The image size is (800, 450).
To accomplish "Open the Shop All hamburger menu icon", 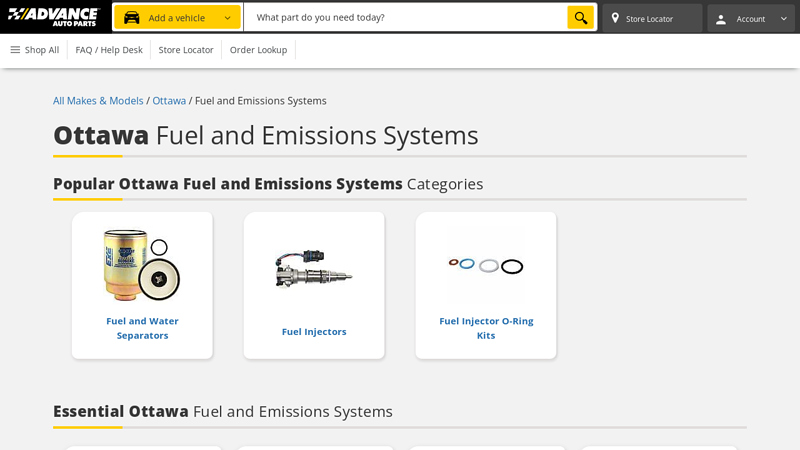I will click(x=15, y=49).
